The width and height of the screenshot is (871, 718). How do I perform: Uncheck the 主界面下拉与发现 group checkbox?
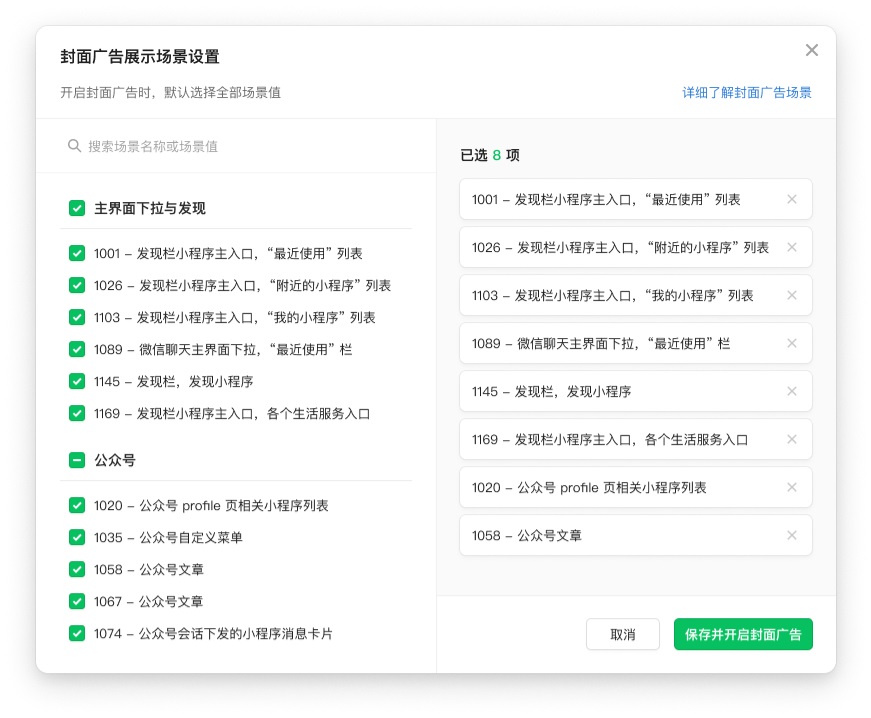click(x=77, y=208)
